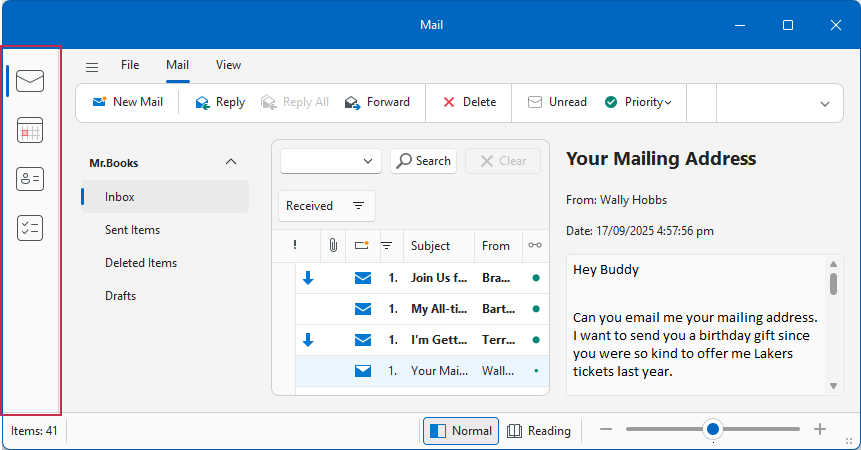Open the Contacts module in sidebar
This screenshot has width=861, height=450.
(30, 179)
